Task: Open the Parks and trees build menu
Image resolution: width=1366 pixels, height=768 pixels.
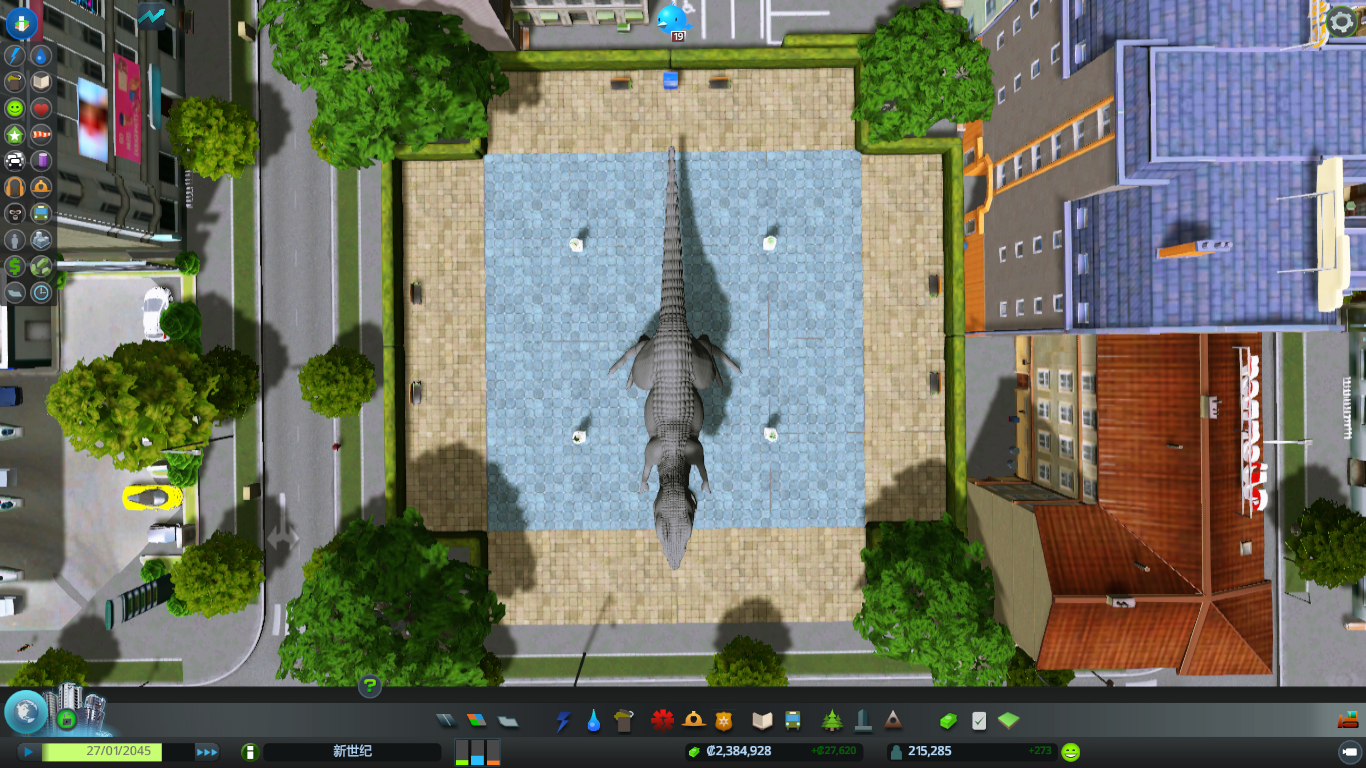Action: (x=831, y=720)
